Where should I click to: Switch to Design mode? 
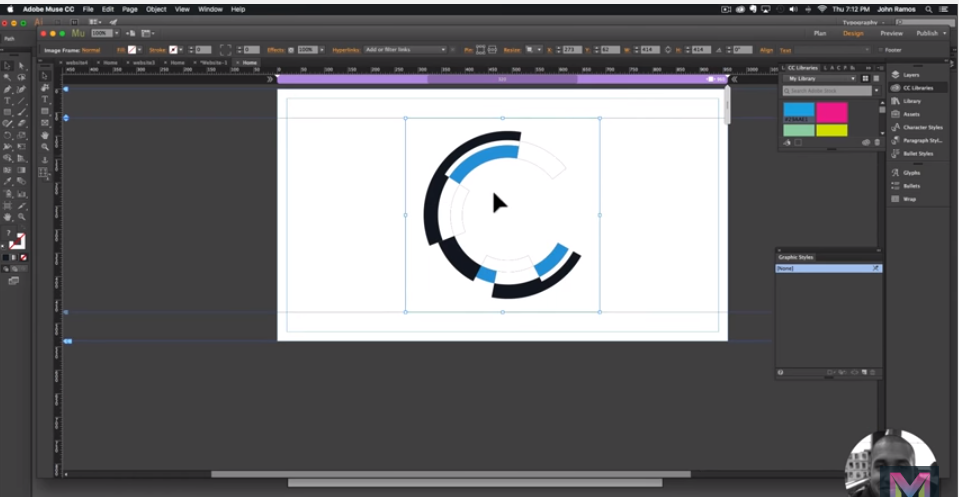point(853,34)
